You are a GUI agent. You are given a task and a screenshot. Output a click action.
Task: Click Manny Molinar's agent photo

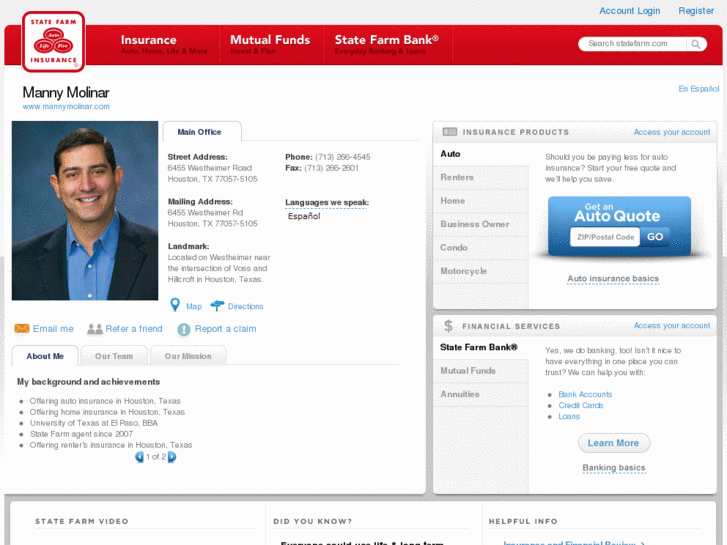[x=85, y=211]
